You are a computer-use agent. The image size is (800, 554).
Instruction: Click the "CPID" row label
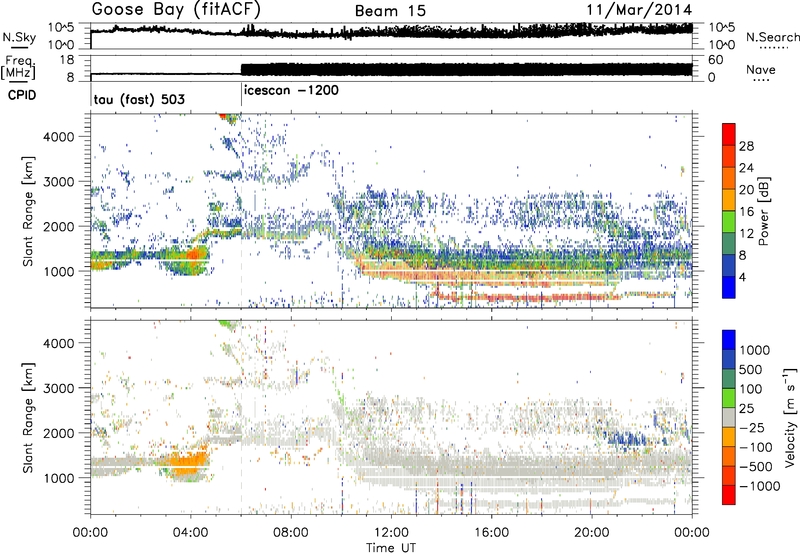pyautogui.click(x=22, y=95)
